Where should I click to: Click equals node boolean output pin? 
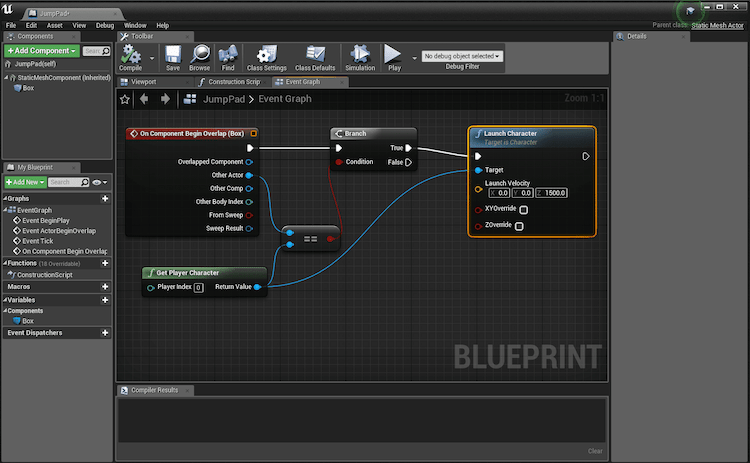(330, 239)
